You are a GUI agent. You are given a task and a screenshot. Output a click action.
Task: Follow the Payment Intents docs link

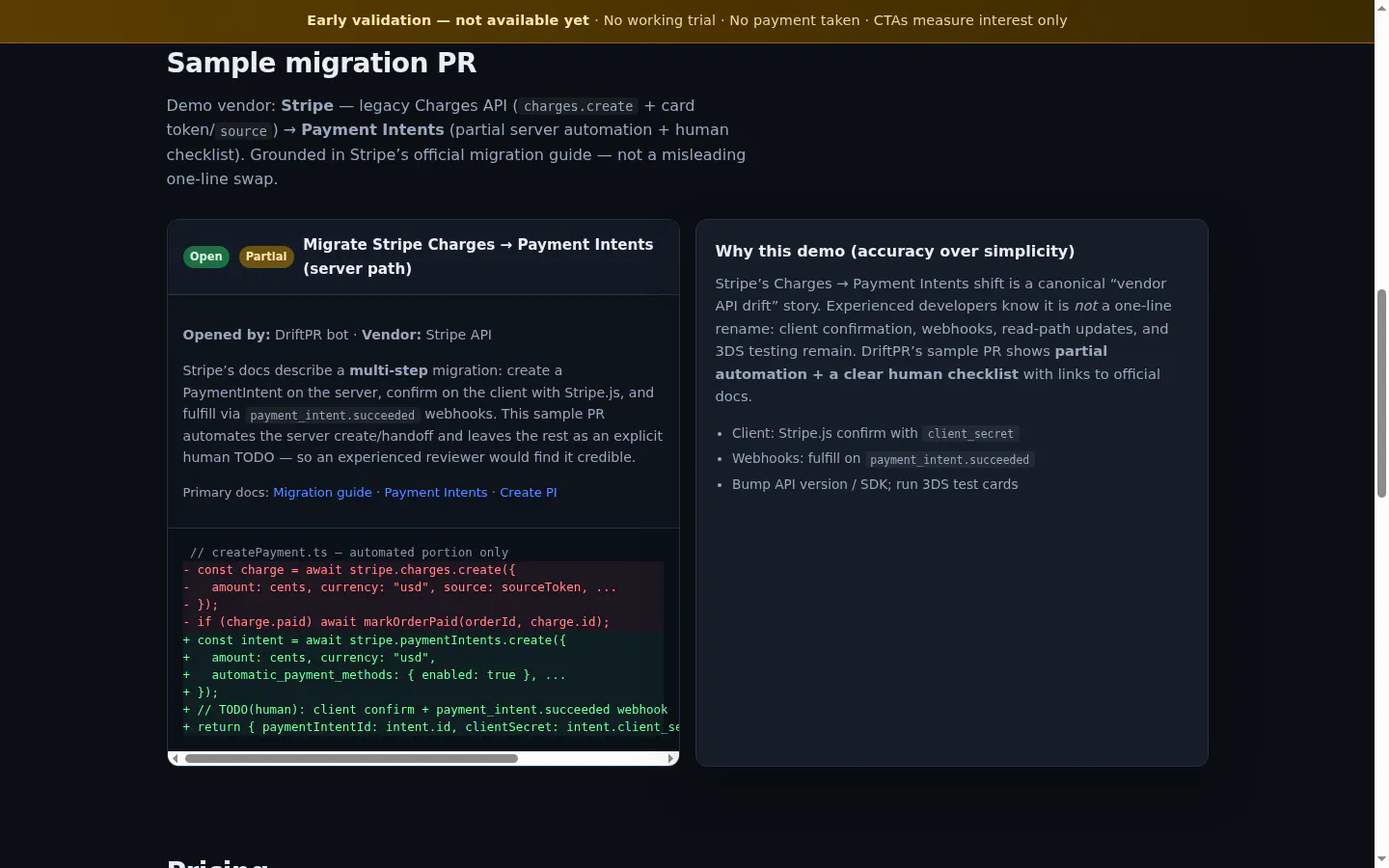point(436,493)
